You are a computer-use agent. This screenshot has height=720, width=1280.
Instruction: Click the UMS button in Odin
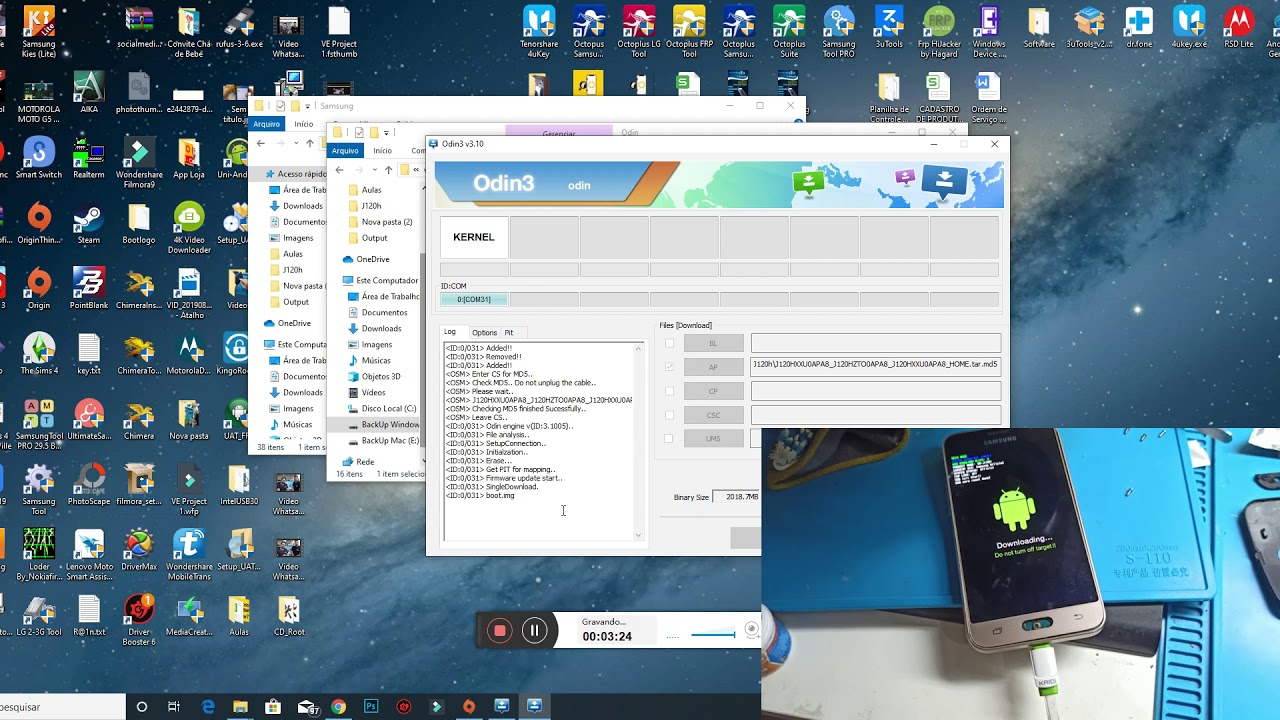pos(713,438)
